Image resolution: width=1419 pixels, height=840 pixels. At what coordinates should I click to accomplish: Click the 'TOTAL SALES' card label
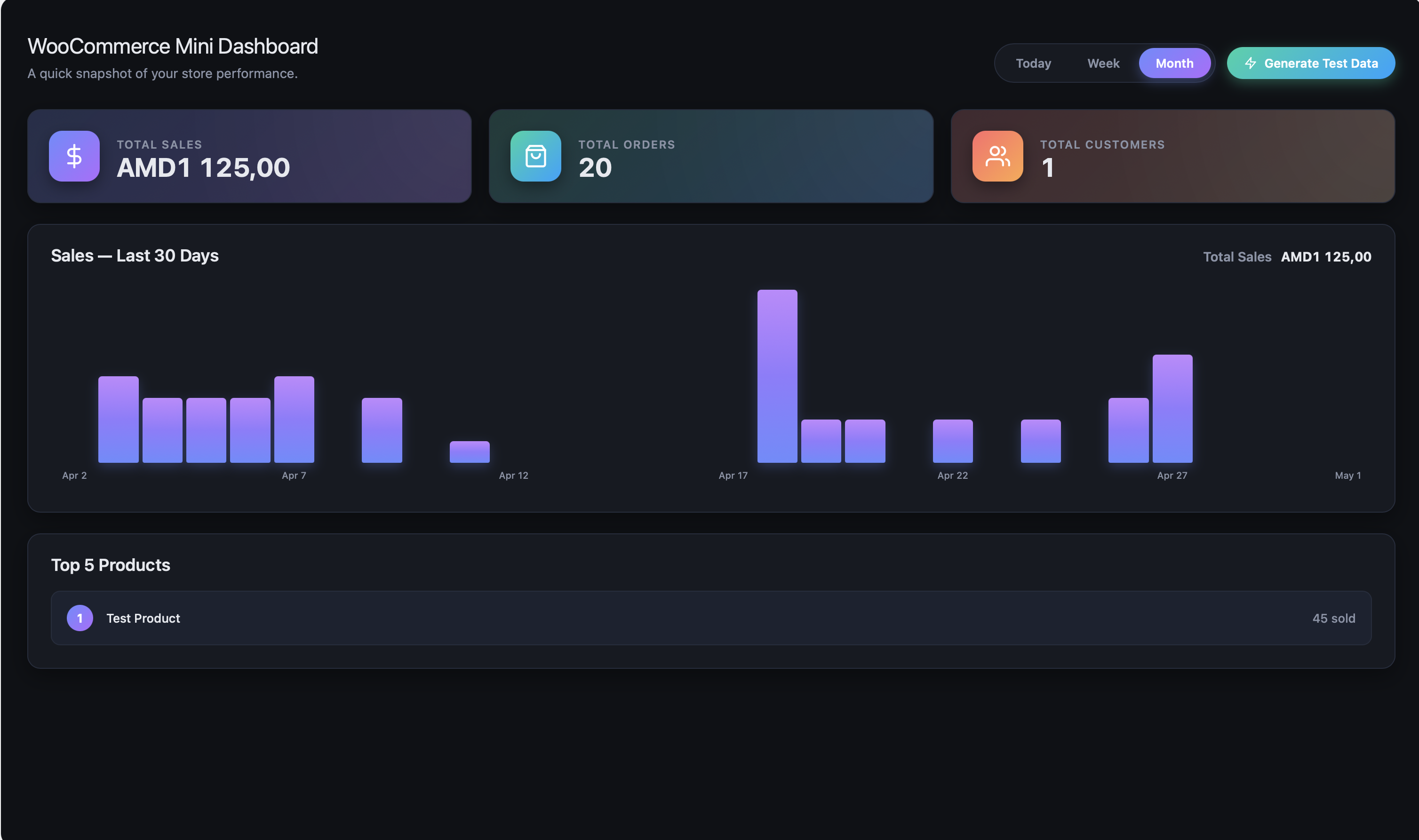[x=159, y=145]
